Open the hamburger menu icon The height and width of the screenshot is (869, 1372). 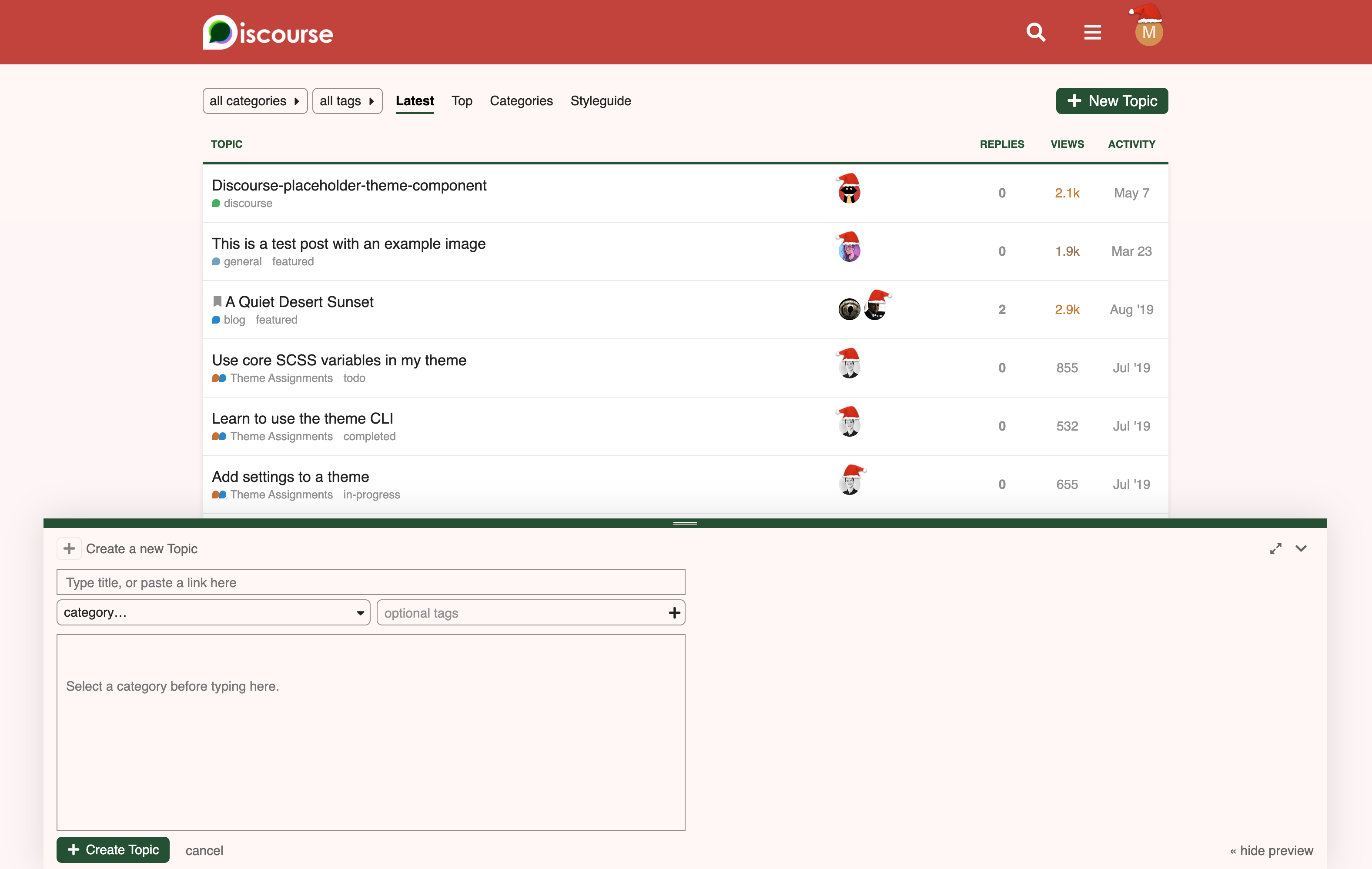(1092, 33)
